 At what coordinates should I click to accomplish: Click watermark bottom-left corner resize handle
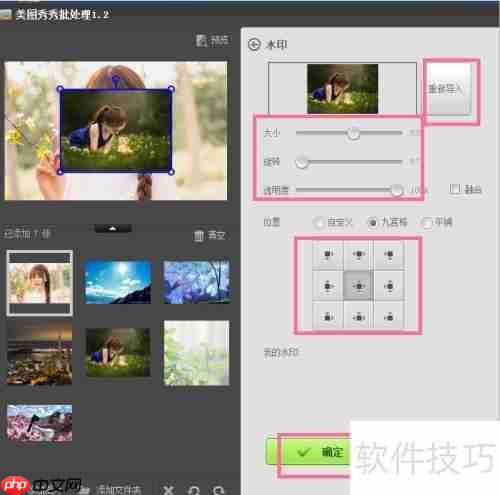[60, 172]
